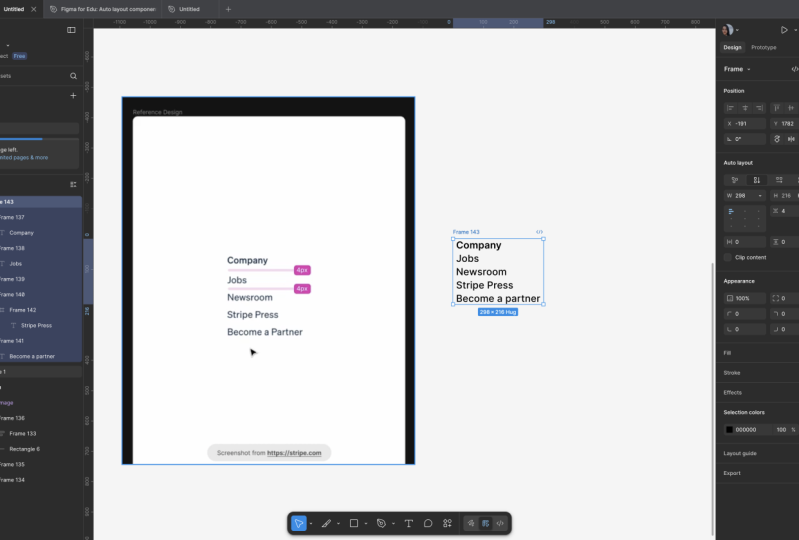This screenshot has width=799, height=540.
Task: Click the align right icon
Action: tap(759, 108)
